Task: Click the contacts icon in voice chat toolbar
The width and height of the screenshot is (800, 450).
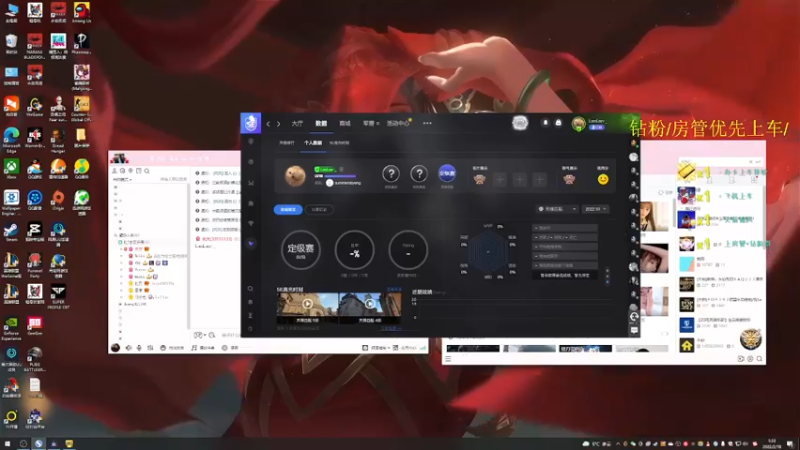Action: point(114,171)
